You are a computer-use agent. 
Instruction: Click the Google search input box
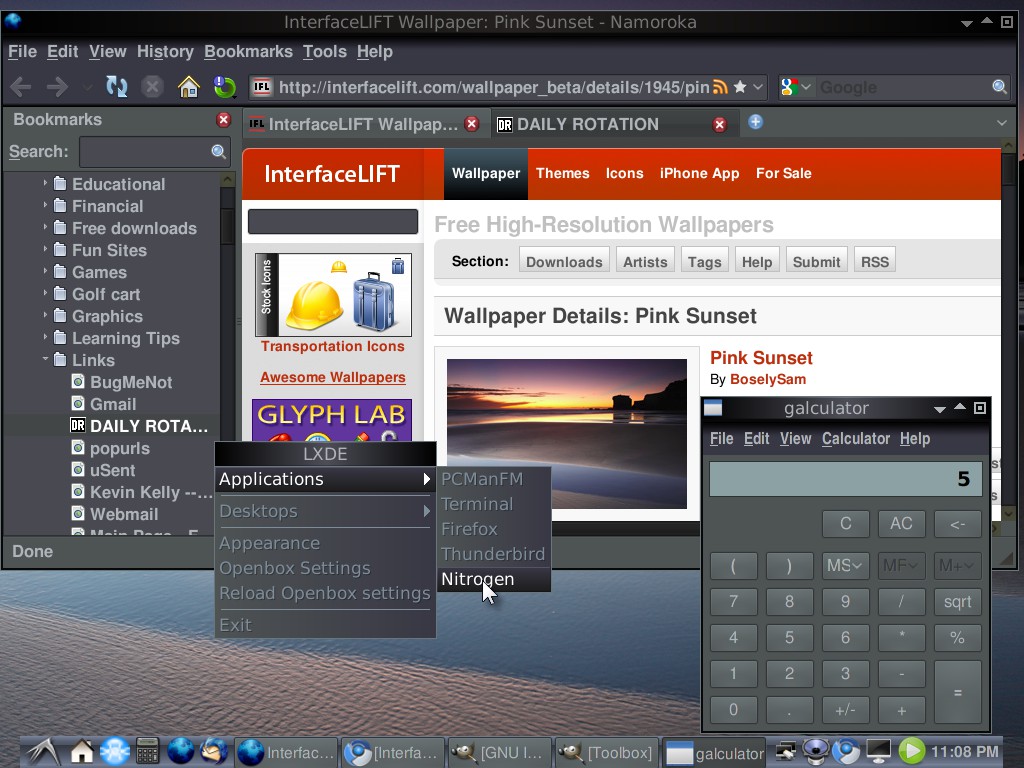click(904, 87)
